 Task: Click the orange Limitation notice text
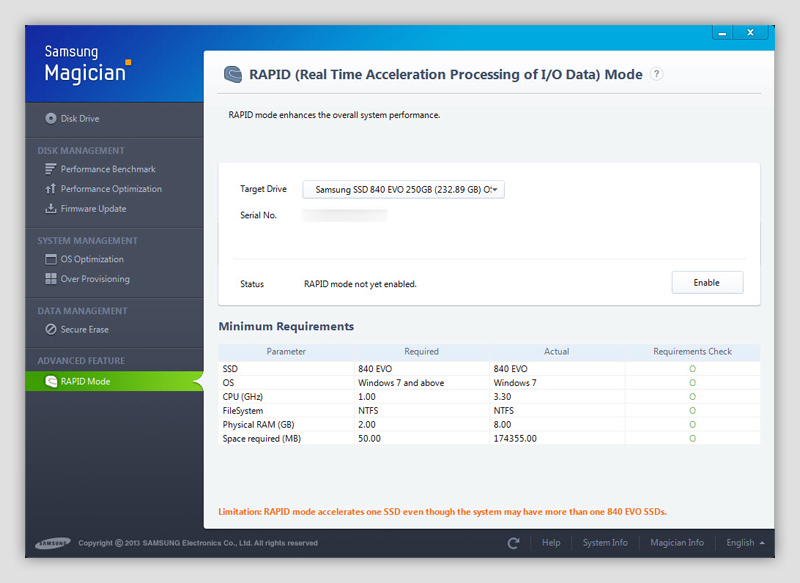pos(442,512)
